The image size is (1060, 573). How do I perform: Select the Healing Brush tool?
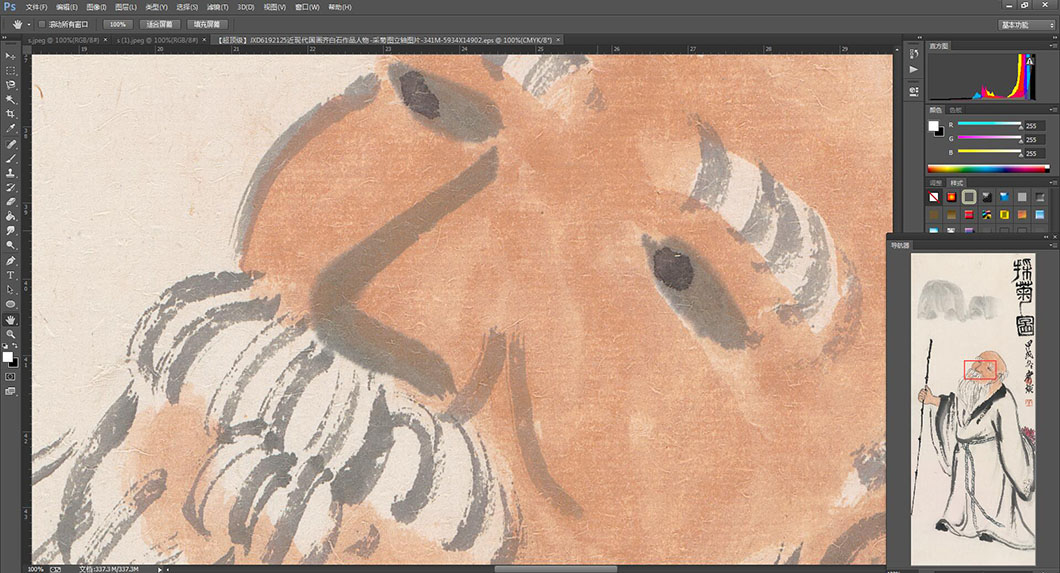coord(10,145)
